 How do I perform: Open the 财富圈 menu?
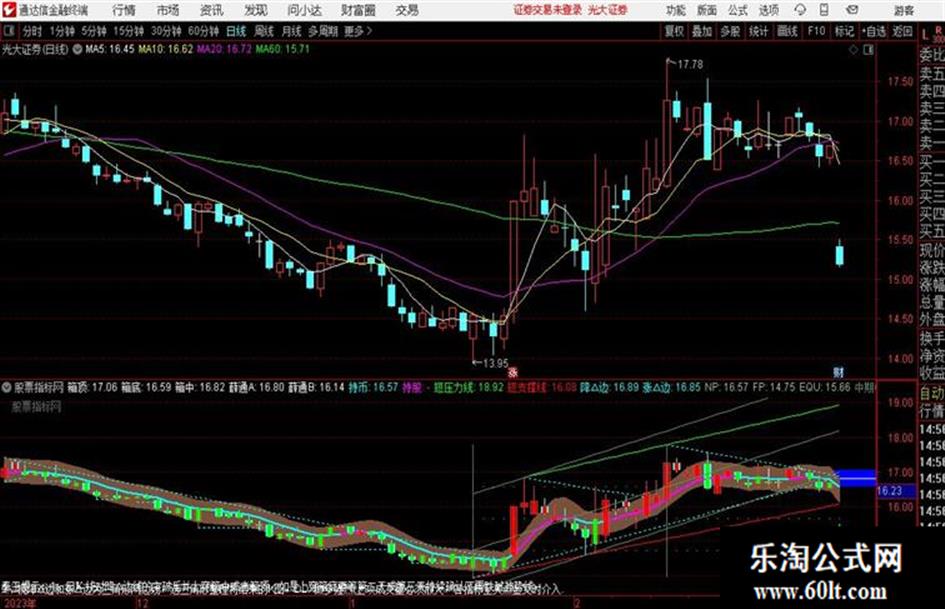coord(358,10)
